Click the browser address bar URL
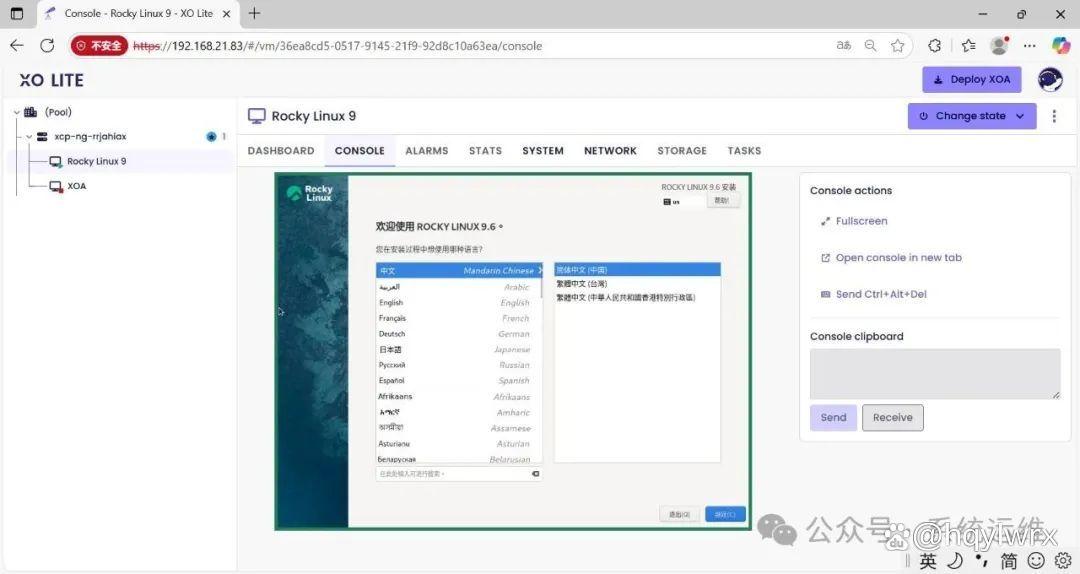 click(x=338, y=45)
